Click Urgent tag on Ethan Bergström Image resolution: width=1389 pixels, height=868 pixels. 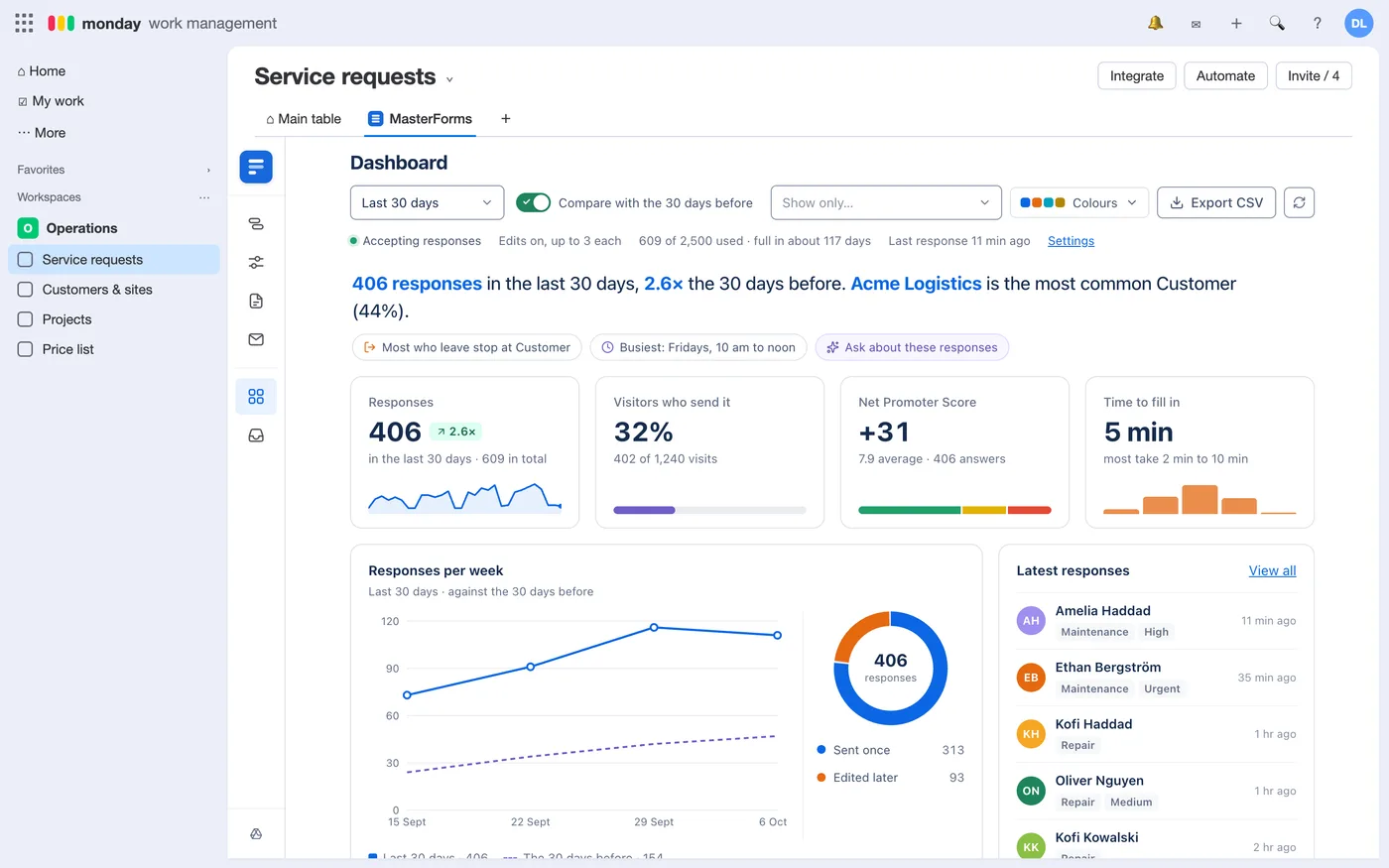click(x=1162, y=688)
